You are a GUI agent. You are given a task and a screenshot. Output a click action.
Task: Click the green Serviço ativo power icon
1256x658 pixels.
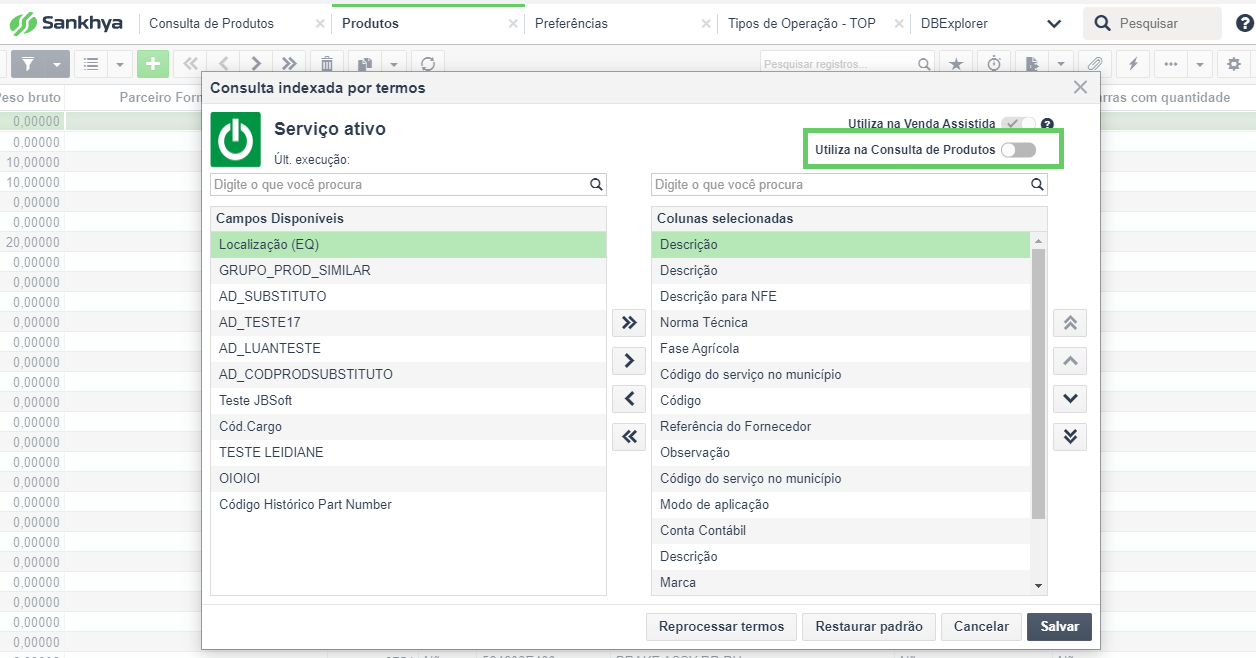click(x=236, y=140)
